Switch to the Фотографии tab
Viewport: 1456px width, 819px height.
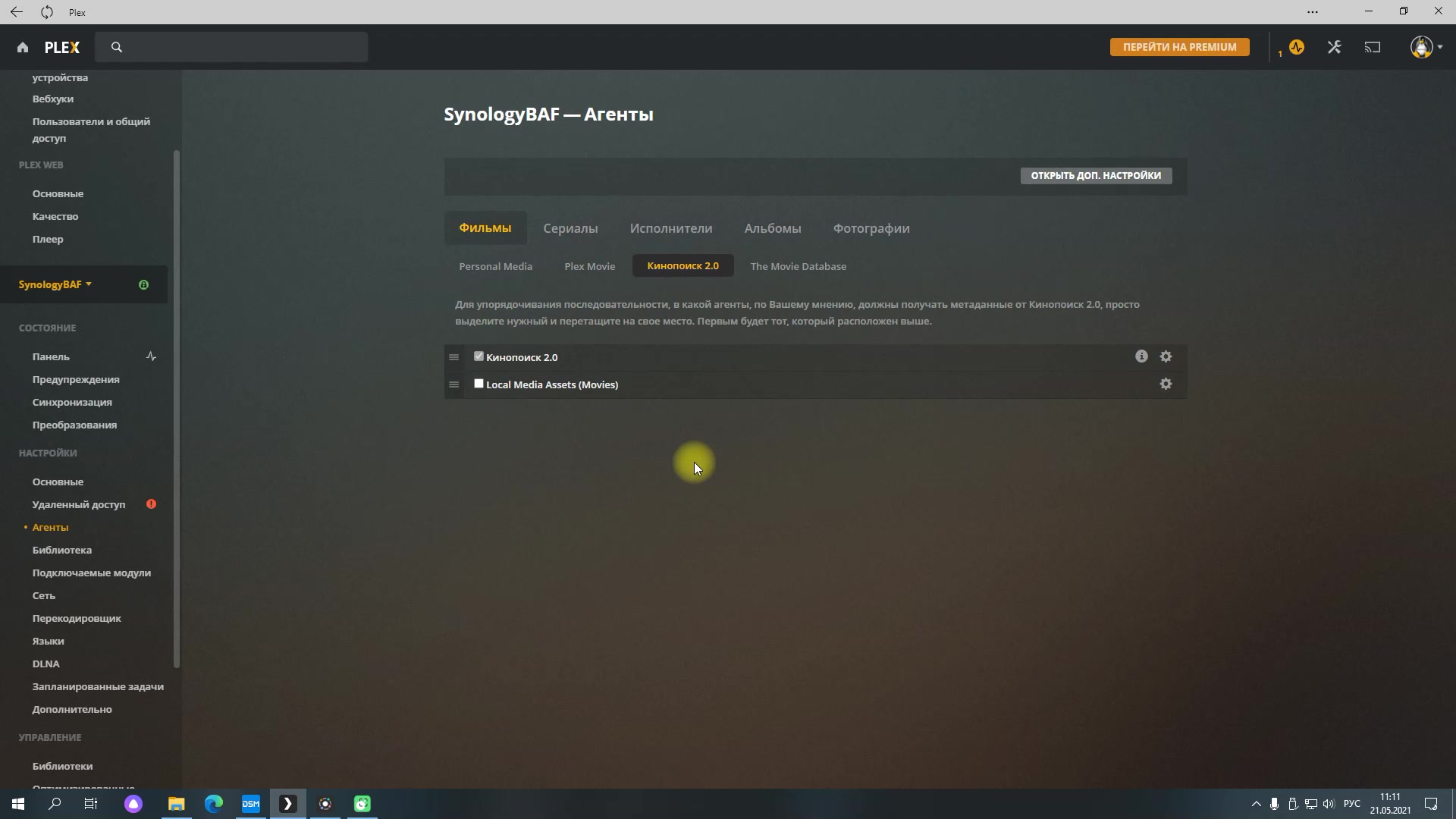tap(871, 228)
